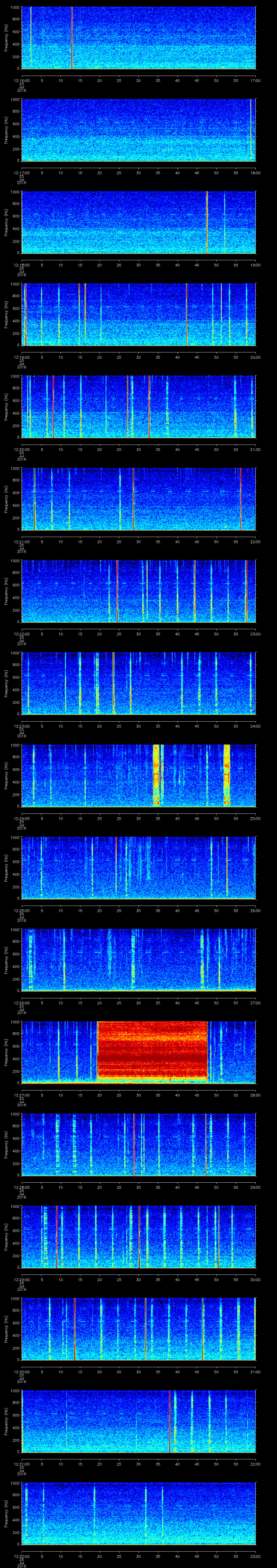Click the 12:26:00 start time label

point(22,1003)
